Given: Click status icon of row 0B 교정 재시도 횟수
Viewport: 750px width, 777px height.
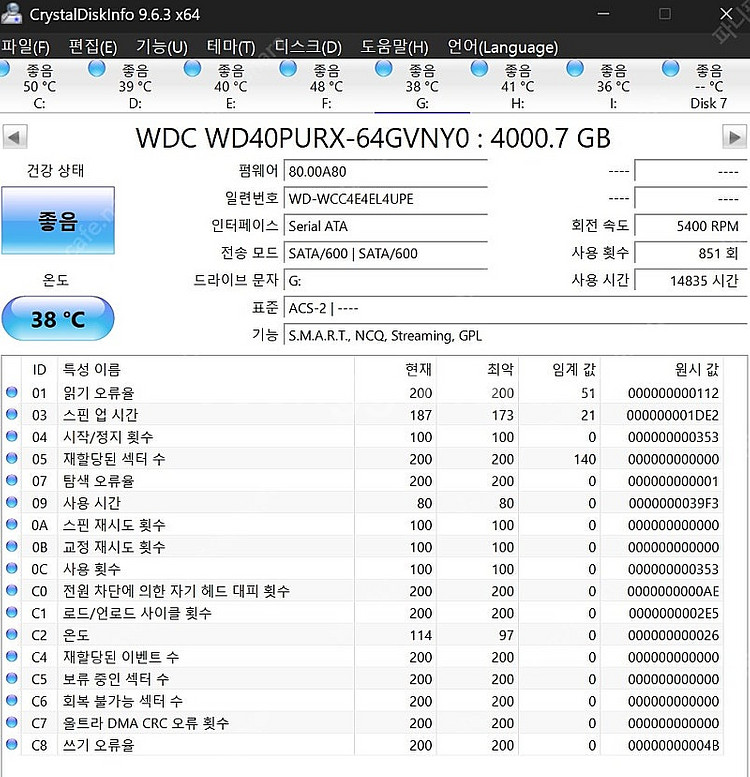Looking at the screenshot, I should (12, 546).
